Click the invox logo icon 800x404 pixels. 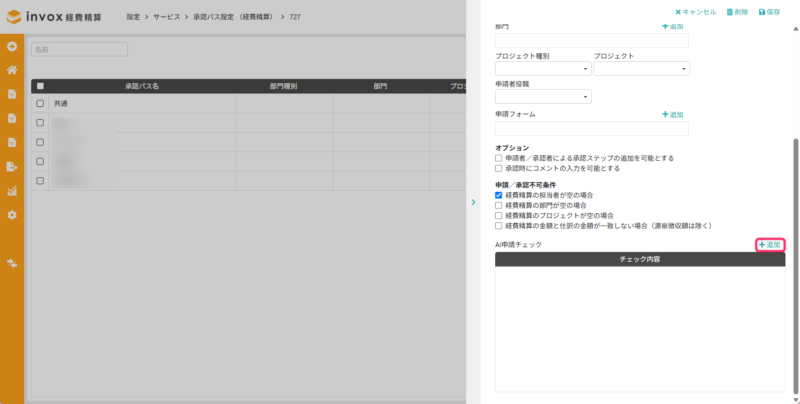click(14, 16)
